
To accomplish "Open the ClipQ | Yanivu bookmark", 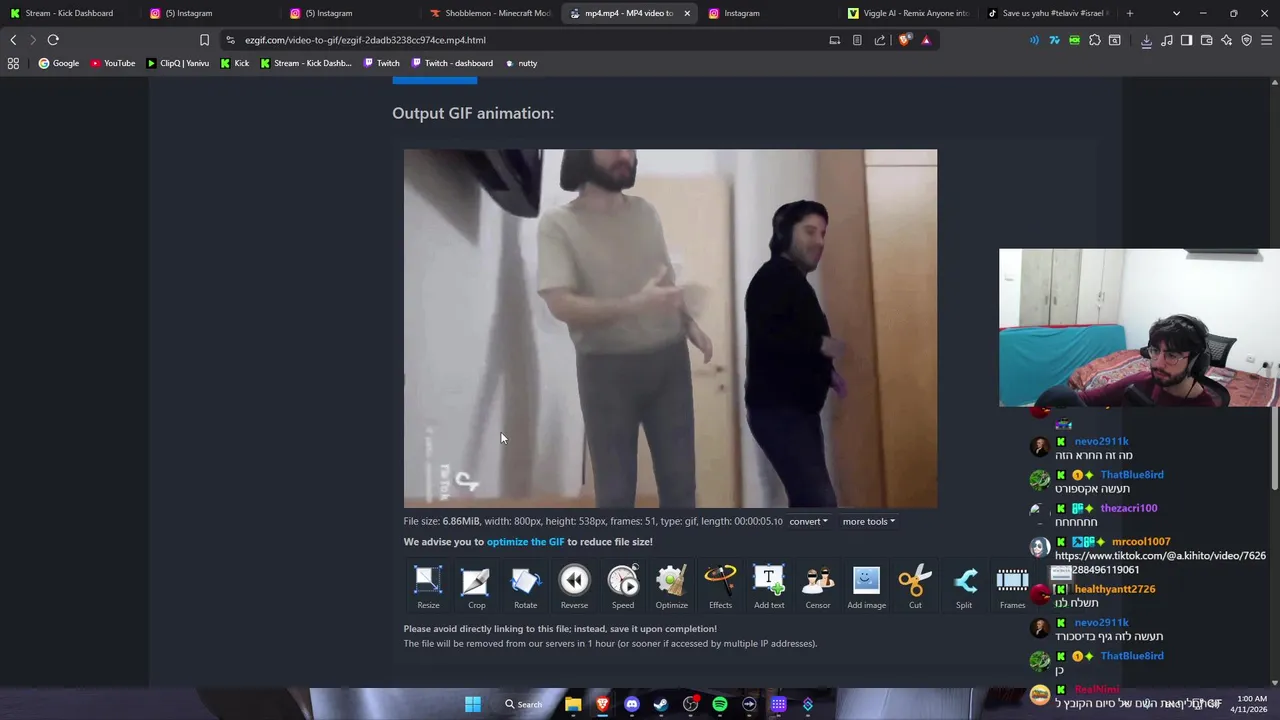I will (178, 63).
